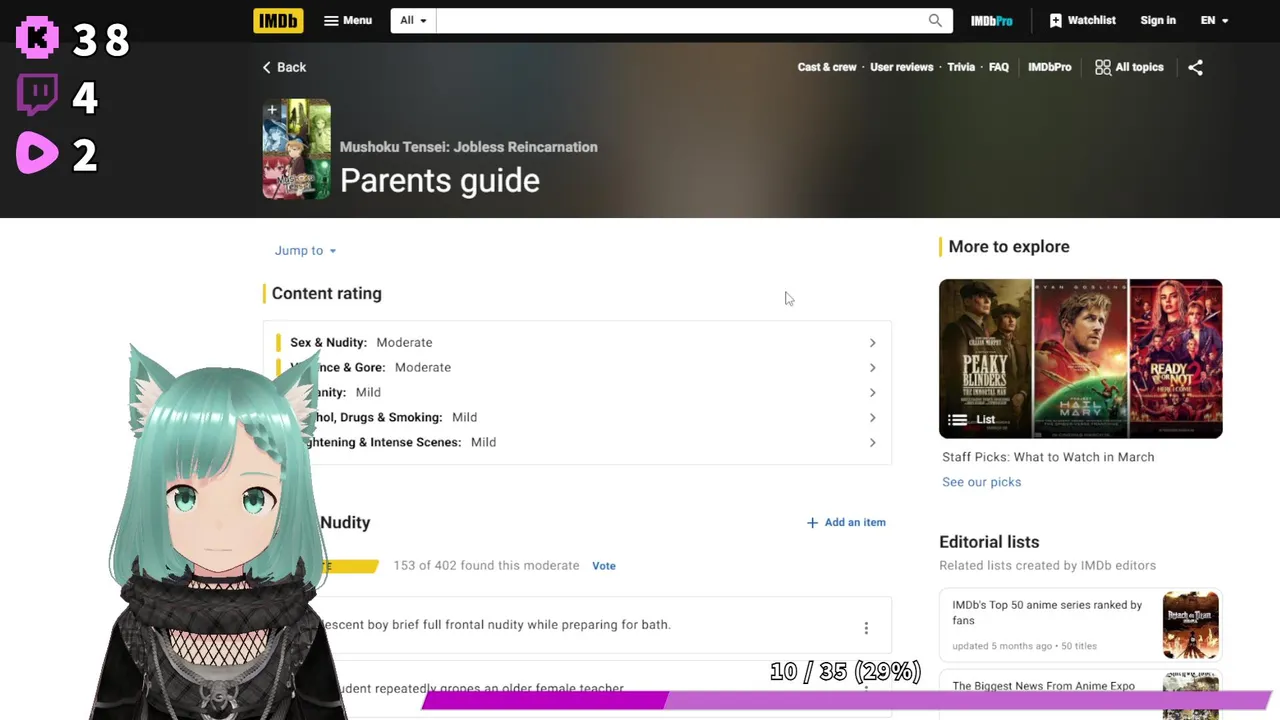The height and width of the screenshot is (720, 1280).
Task: Click the Vote link for severity
Action: (x=604, y=566)
